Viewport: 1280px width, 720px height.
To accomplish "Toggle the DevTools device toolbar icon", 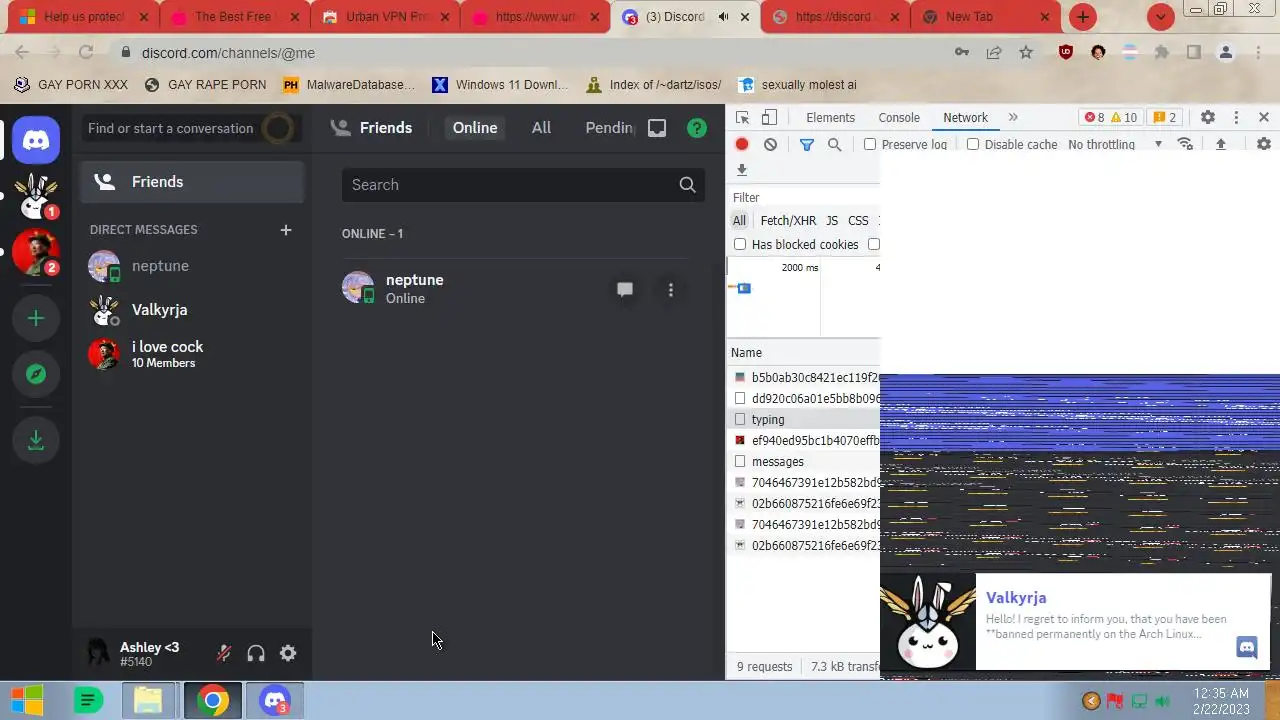I will 769,118.
